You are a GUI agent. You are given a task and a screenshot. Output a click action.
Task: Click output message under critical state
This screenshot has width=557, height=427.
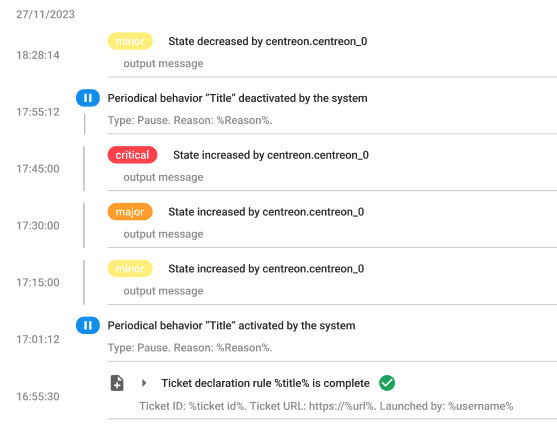coord(163,177)
